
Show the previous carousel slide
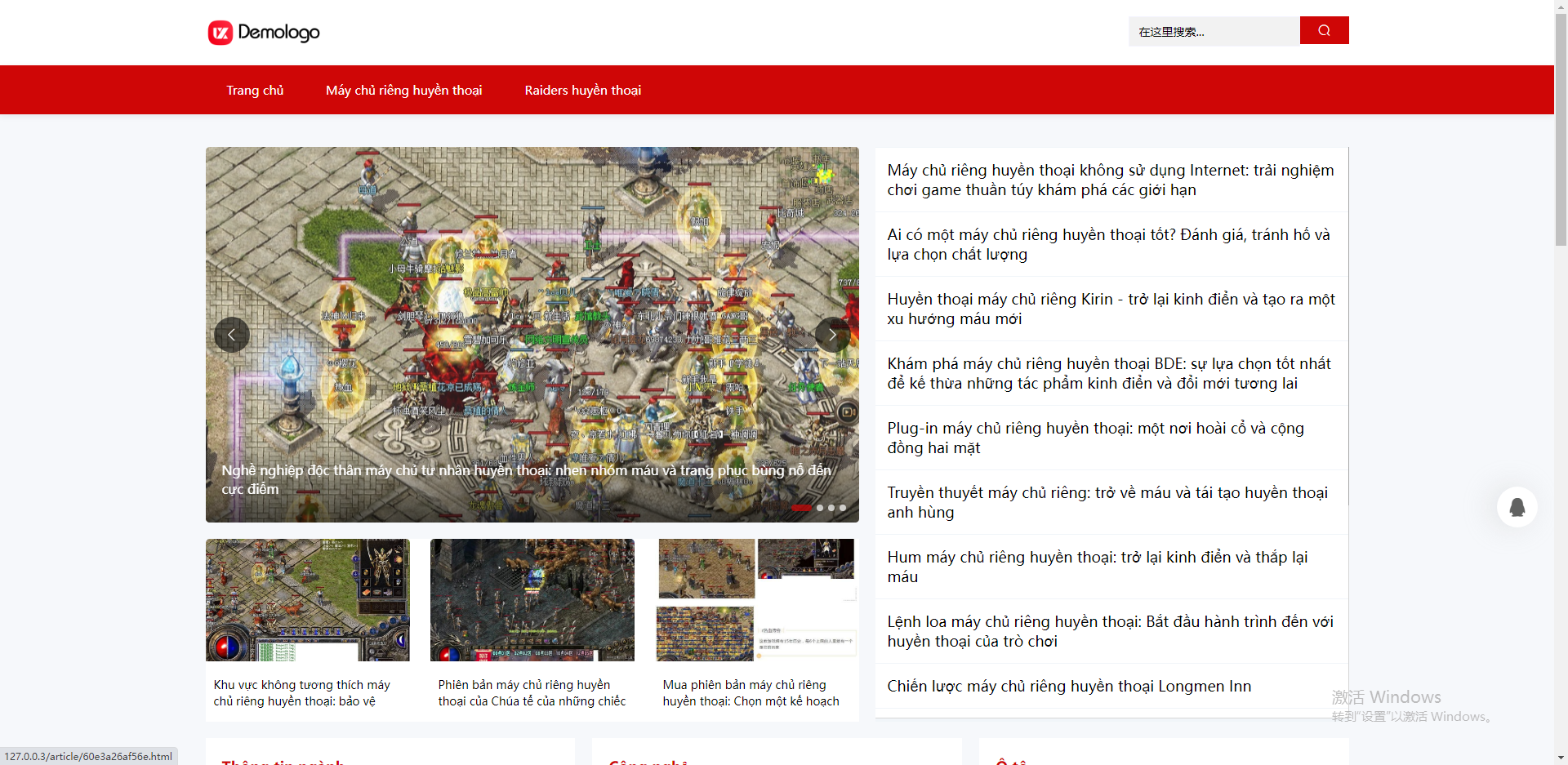pos(232,335)
